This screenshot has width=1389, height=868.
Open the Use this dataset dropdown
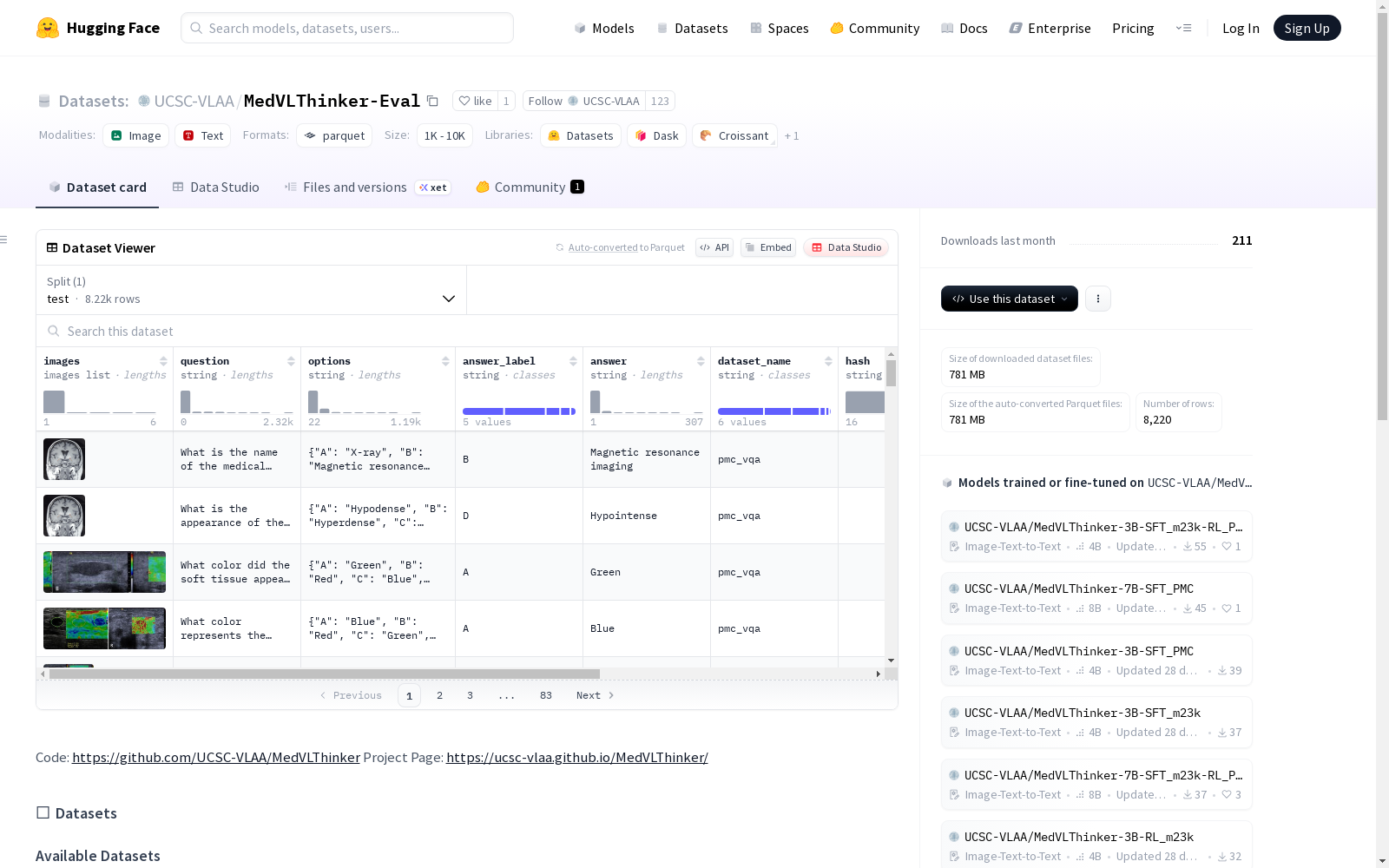coord(1010,299)
